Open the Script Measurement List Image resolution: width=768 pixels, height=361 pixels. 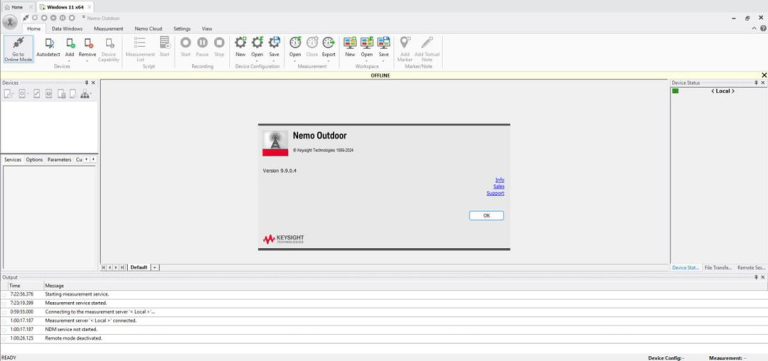(140, 48)
